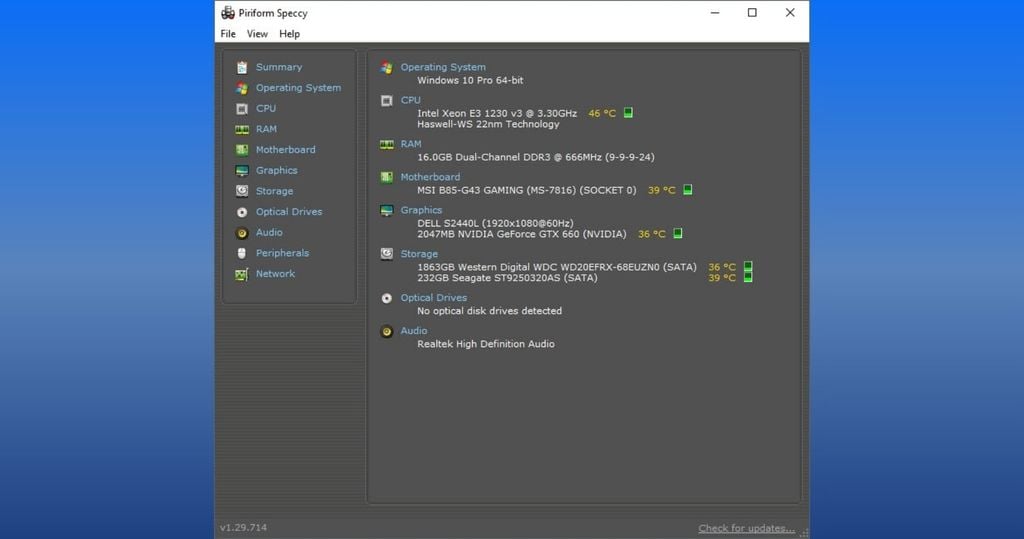Image resolution: width=1024 pixels, height=539 pixels.
Task: Open the RAM heading link in summary
Action: 411,144
